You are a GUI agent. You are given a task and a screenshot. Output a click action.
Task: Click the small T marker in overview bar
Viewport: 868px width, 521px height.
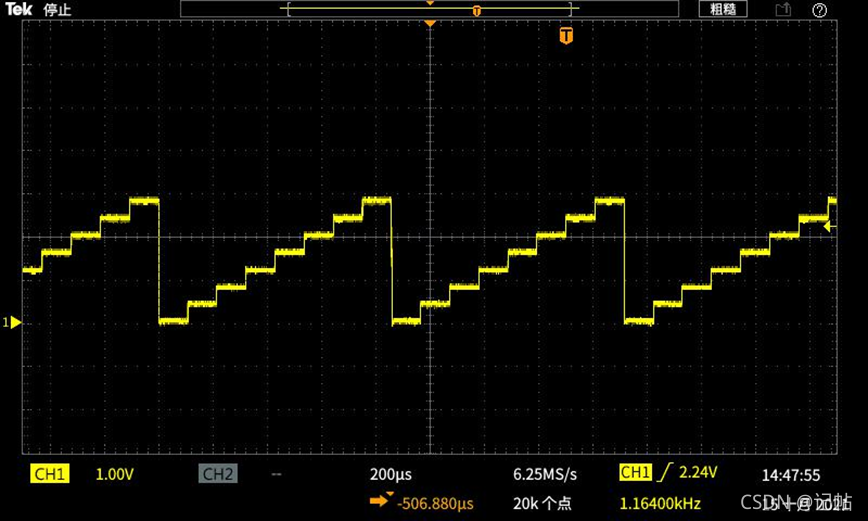pos(477,11)
